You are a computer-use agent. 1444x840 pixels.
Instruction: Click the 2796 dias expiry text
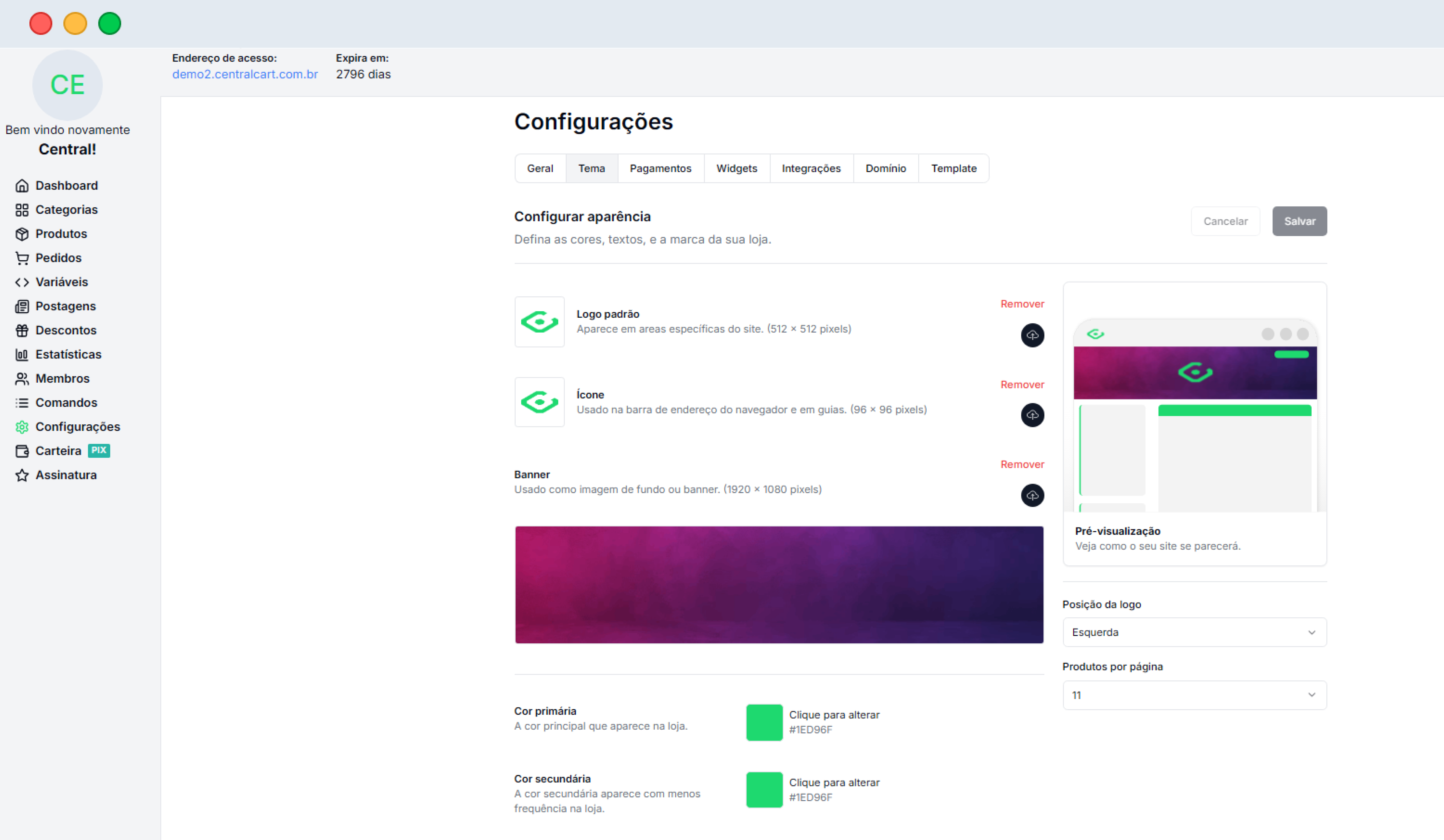pyautogui.click(x=363, y=75)
